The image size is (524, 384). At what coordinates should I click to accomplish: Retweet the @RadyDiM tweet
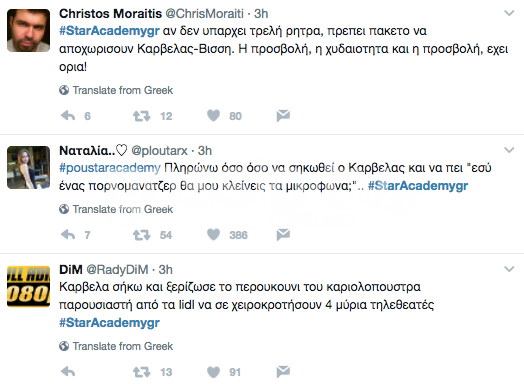click(x=141, y=372)
